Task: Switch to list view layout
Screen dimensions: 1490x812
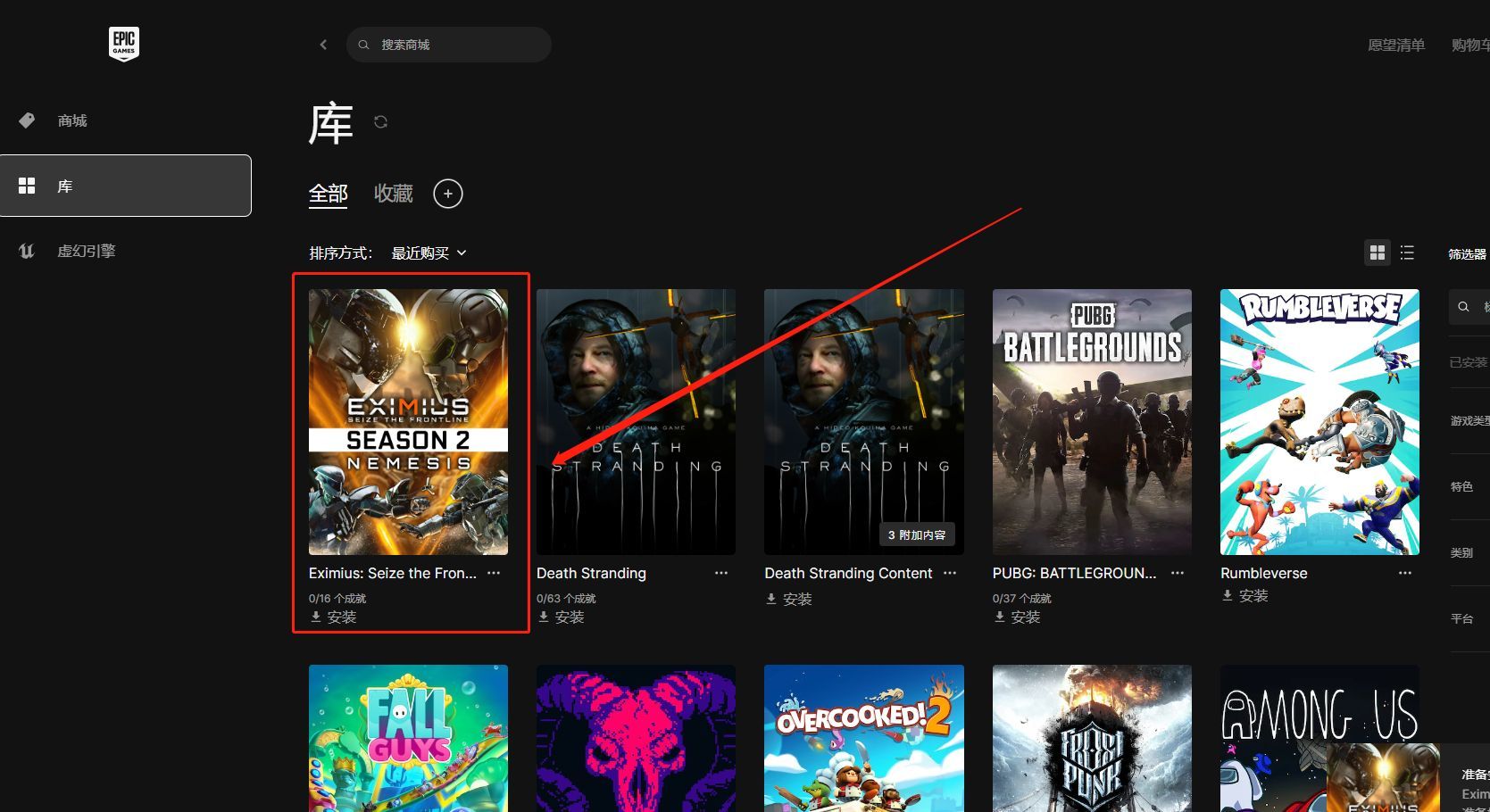Action: (1406, 253)
